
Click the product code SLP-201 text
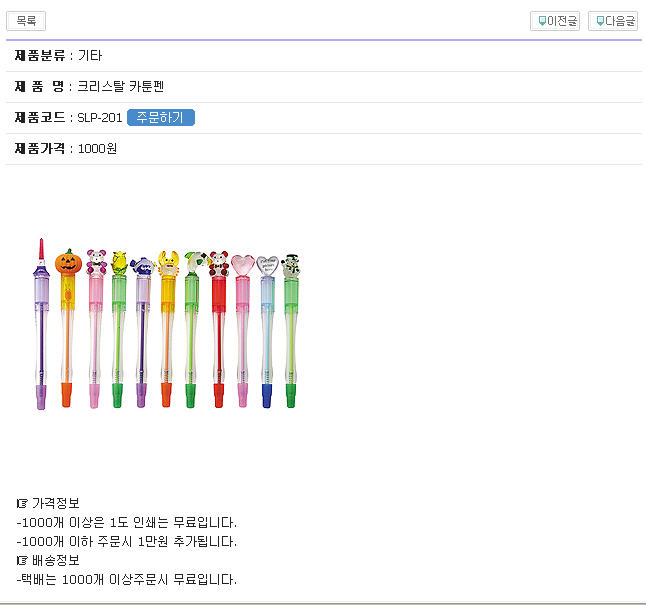99,118
